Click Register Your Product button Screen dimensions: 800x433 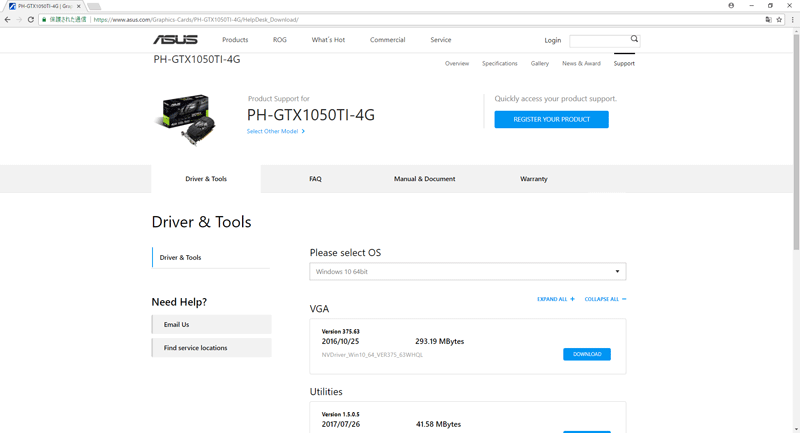coord(551,119)
